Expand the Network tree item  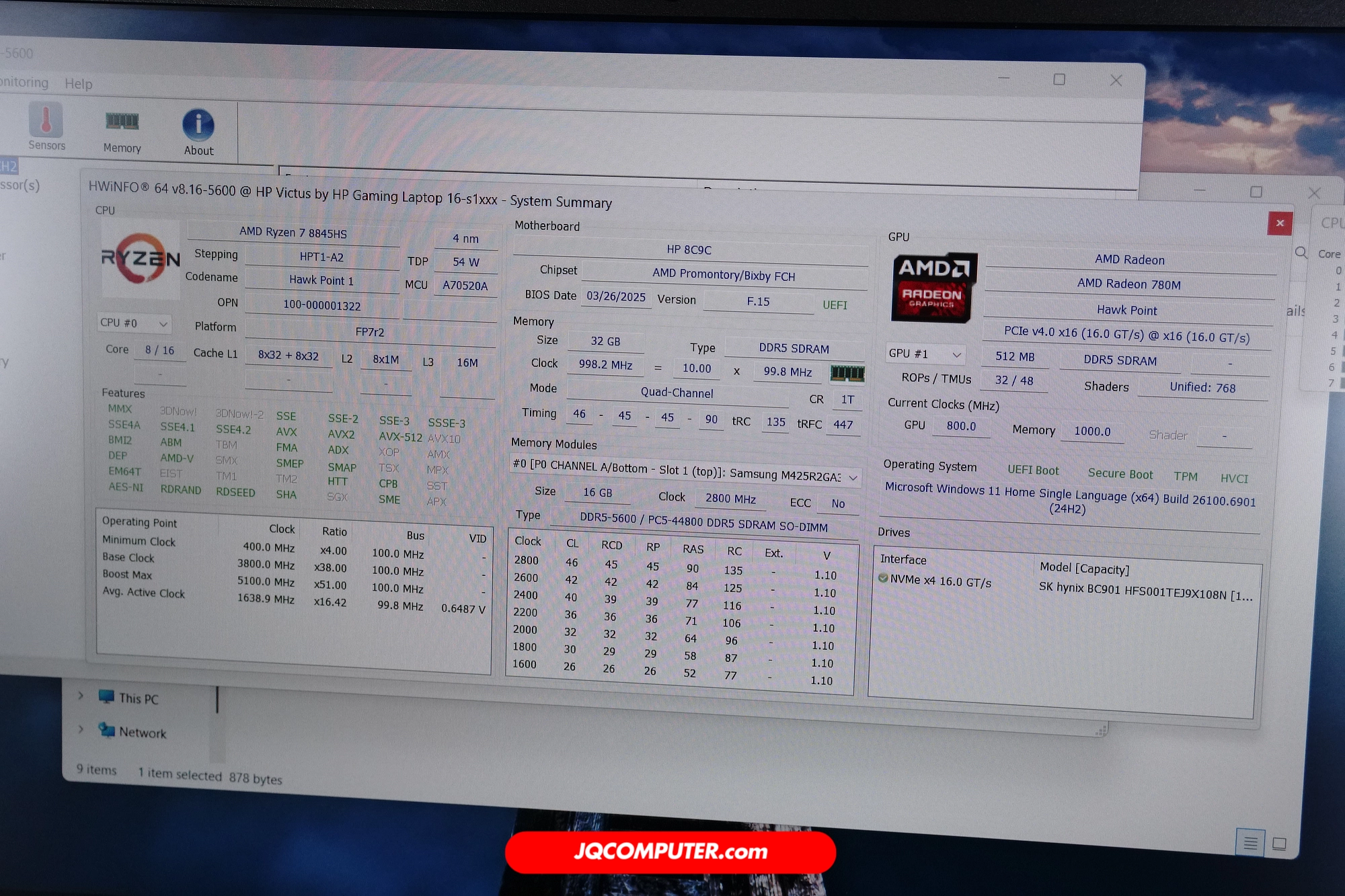coord(81,729)
